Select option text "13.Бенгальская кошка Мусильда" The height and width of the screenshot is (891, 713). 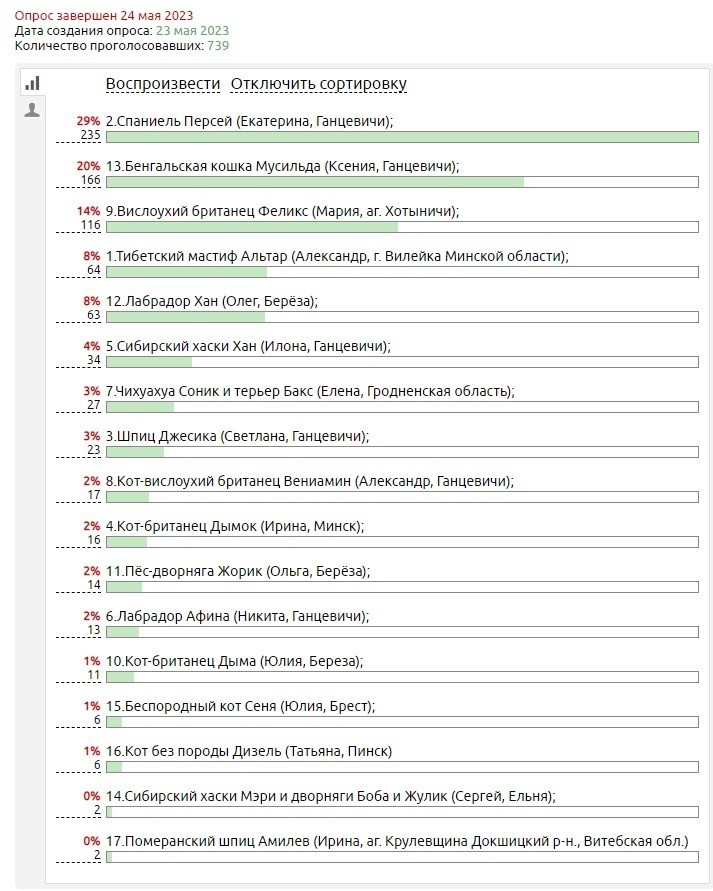[213, 166]
